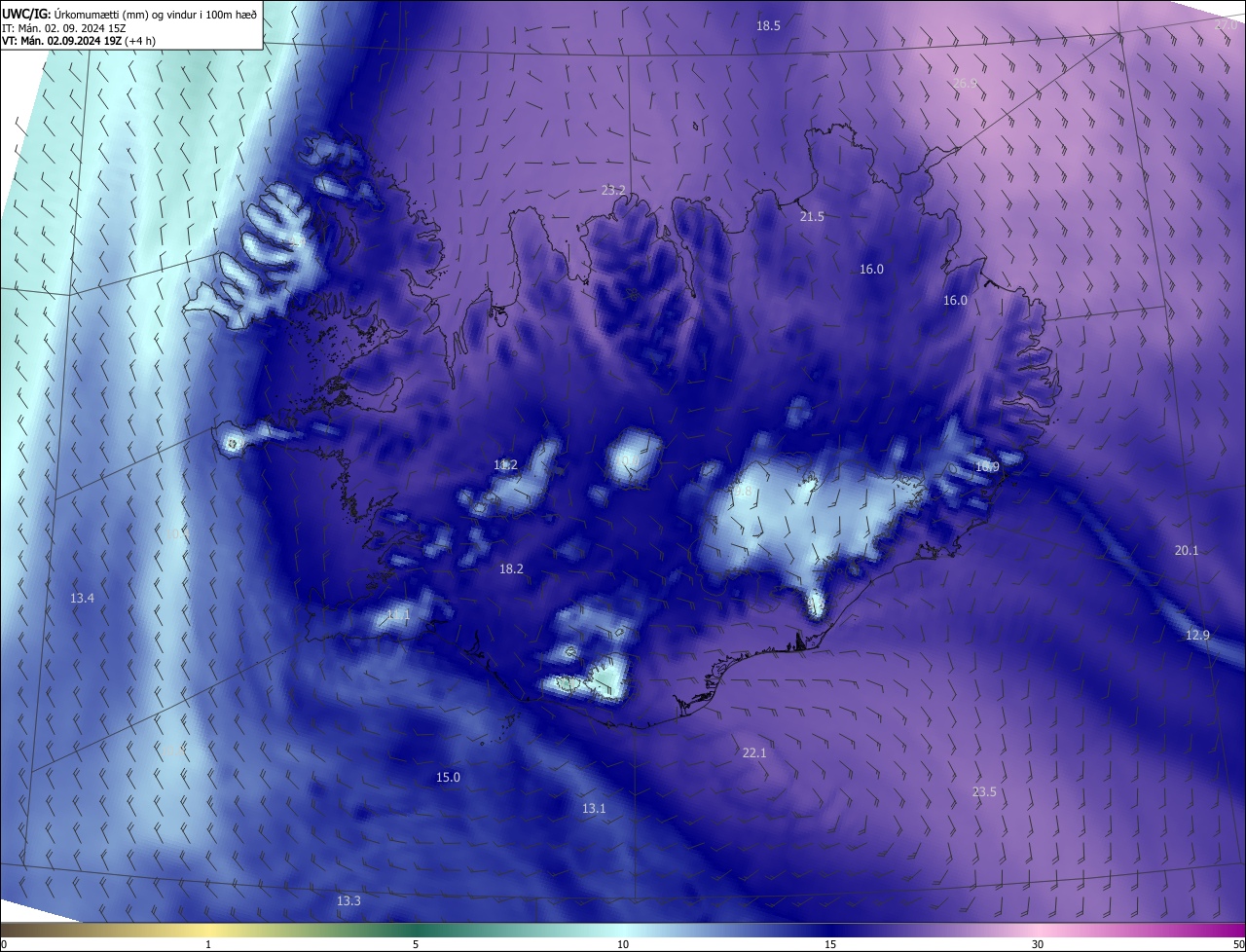Click the 15.0 map value
This screenshot has height=952, width=1246.
448,778
